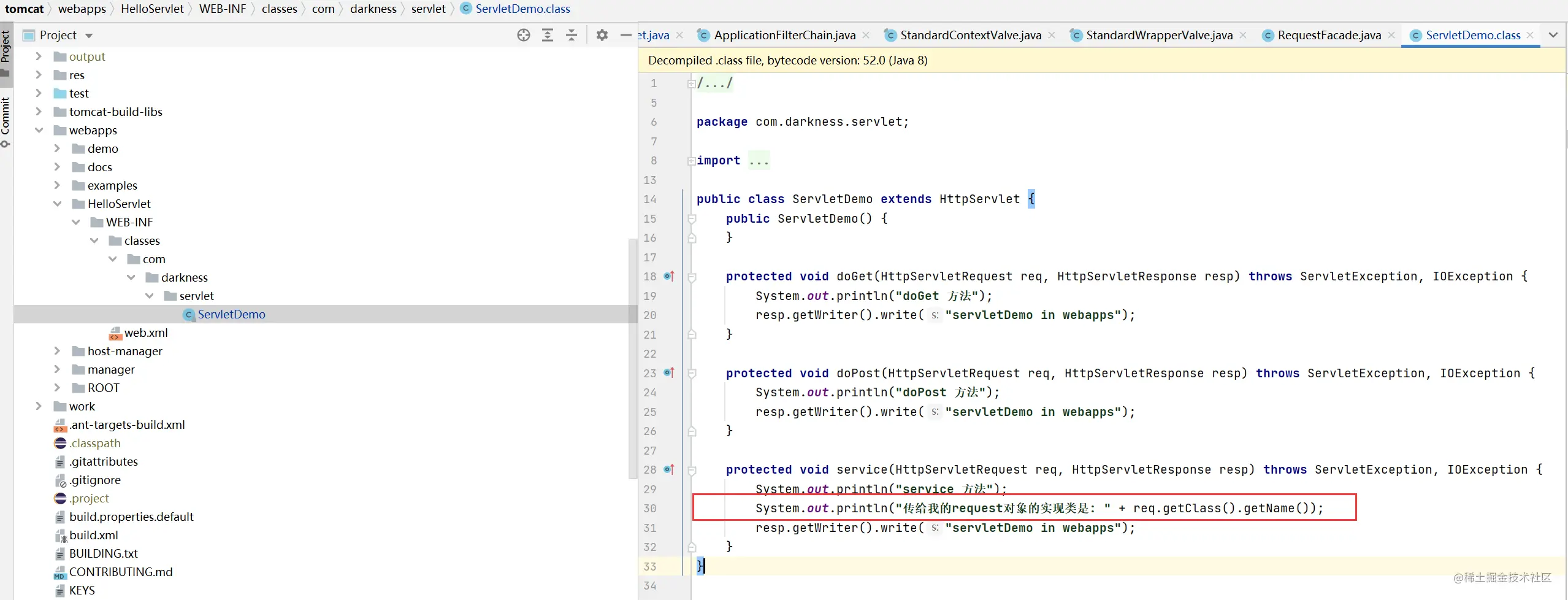Close the ApplicationFilterChain.java tab

866,35
